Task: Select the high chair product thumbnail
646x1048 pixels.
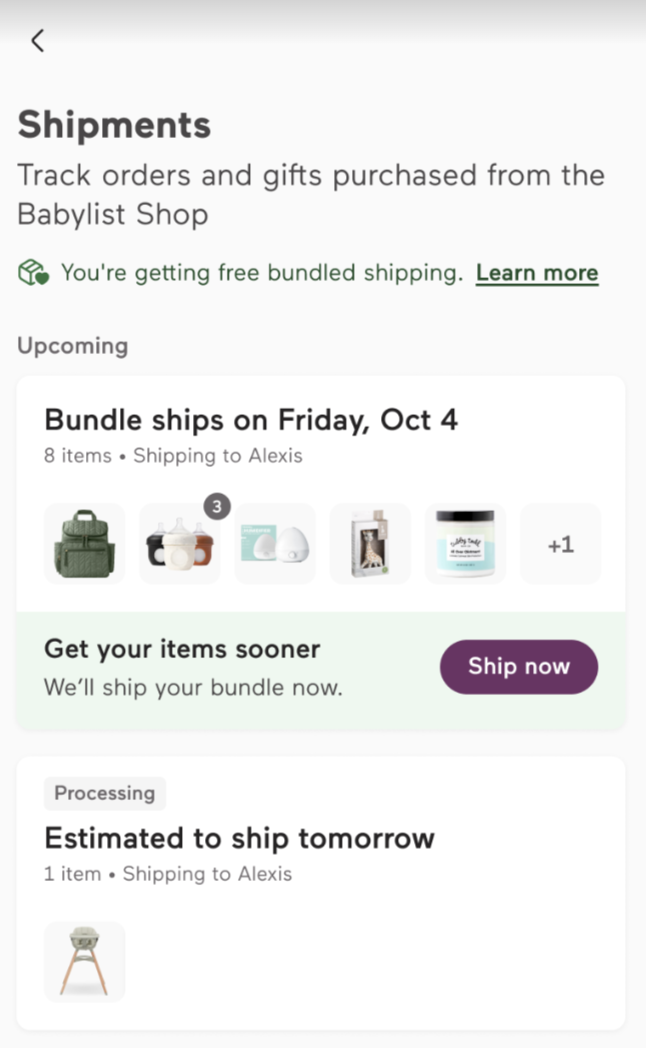Action: tap(84, 962)
